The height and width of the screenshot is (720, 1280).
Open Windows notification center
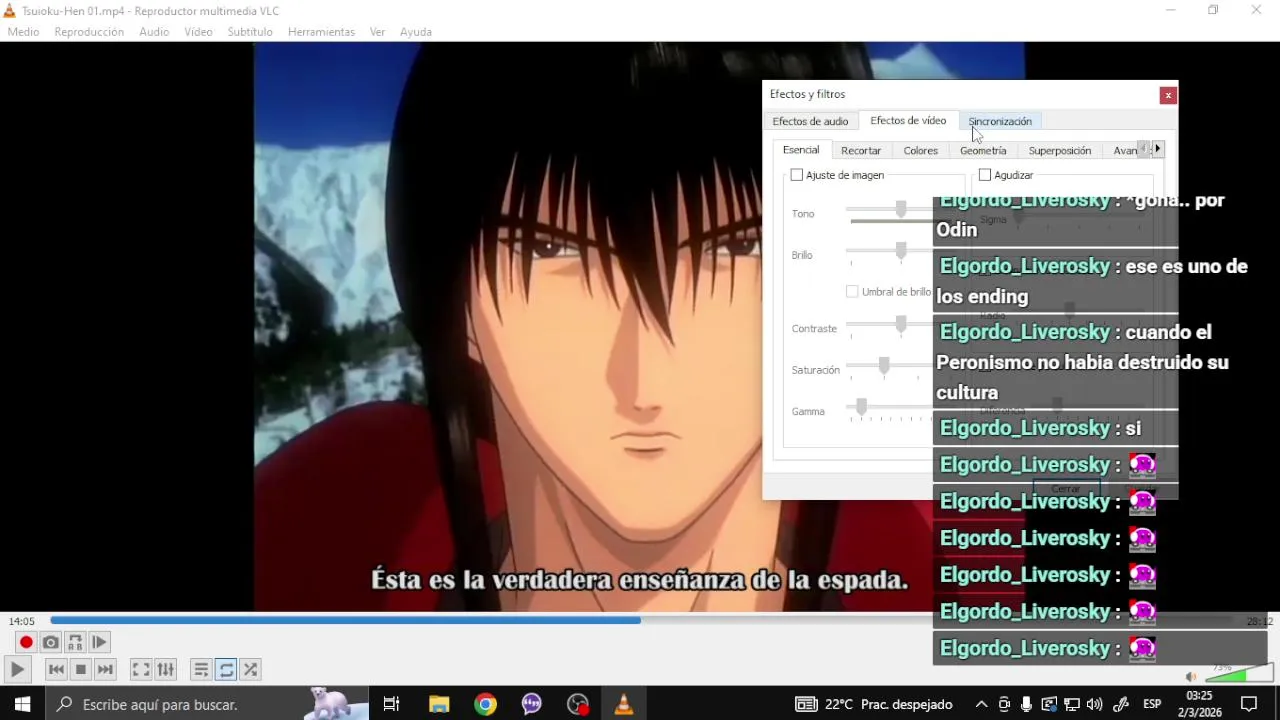click(x=1249, y=704)
